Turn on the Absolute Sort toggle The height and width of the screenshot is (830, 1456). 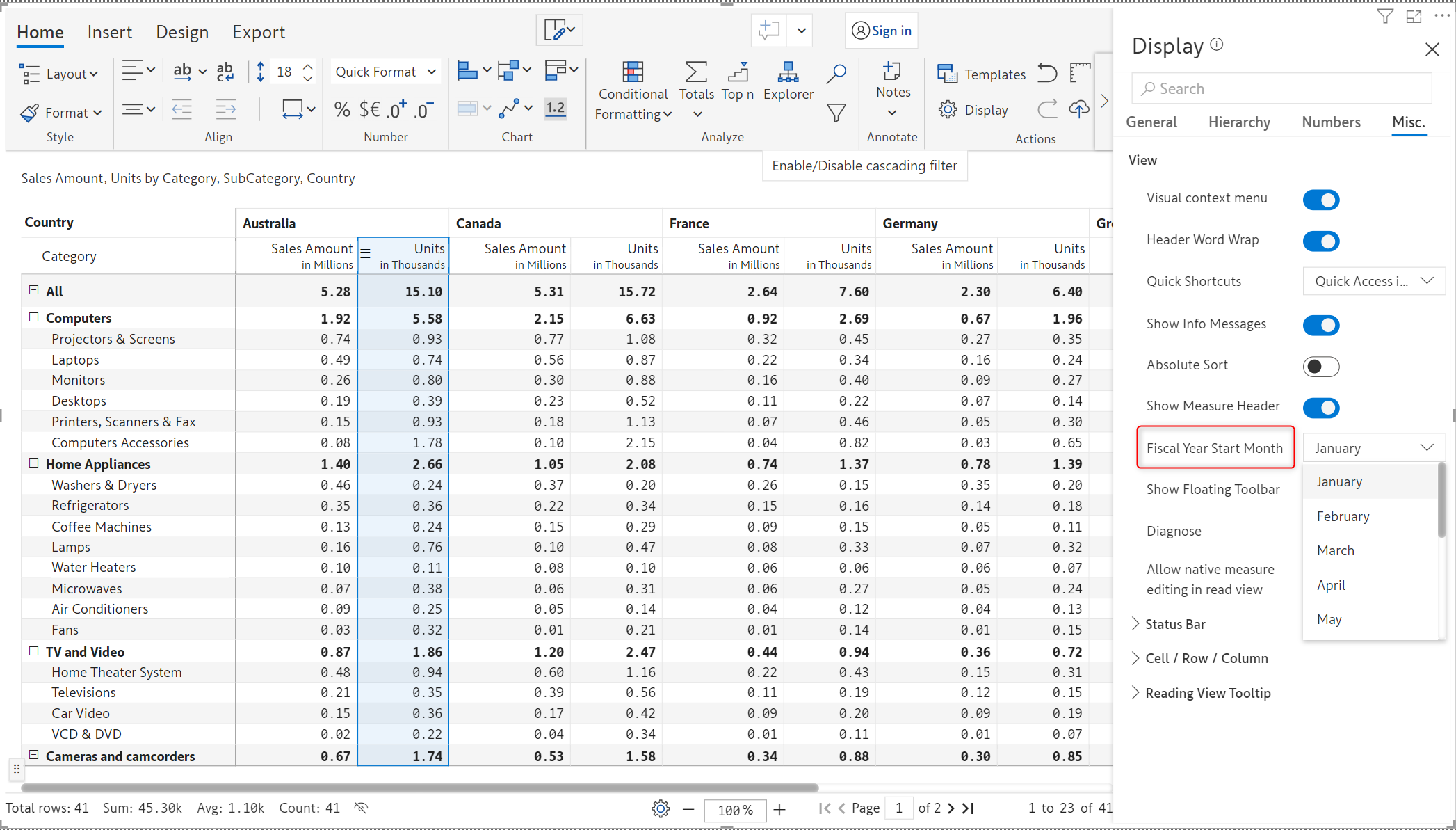(x=1320, y=366)
